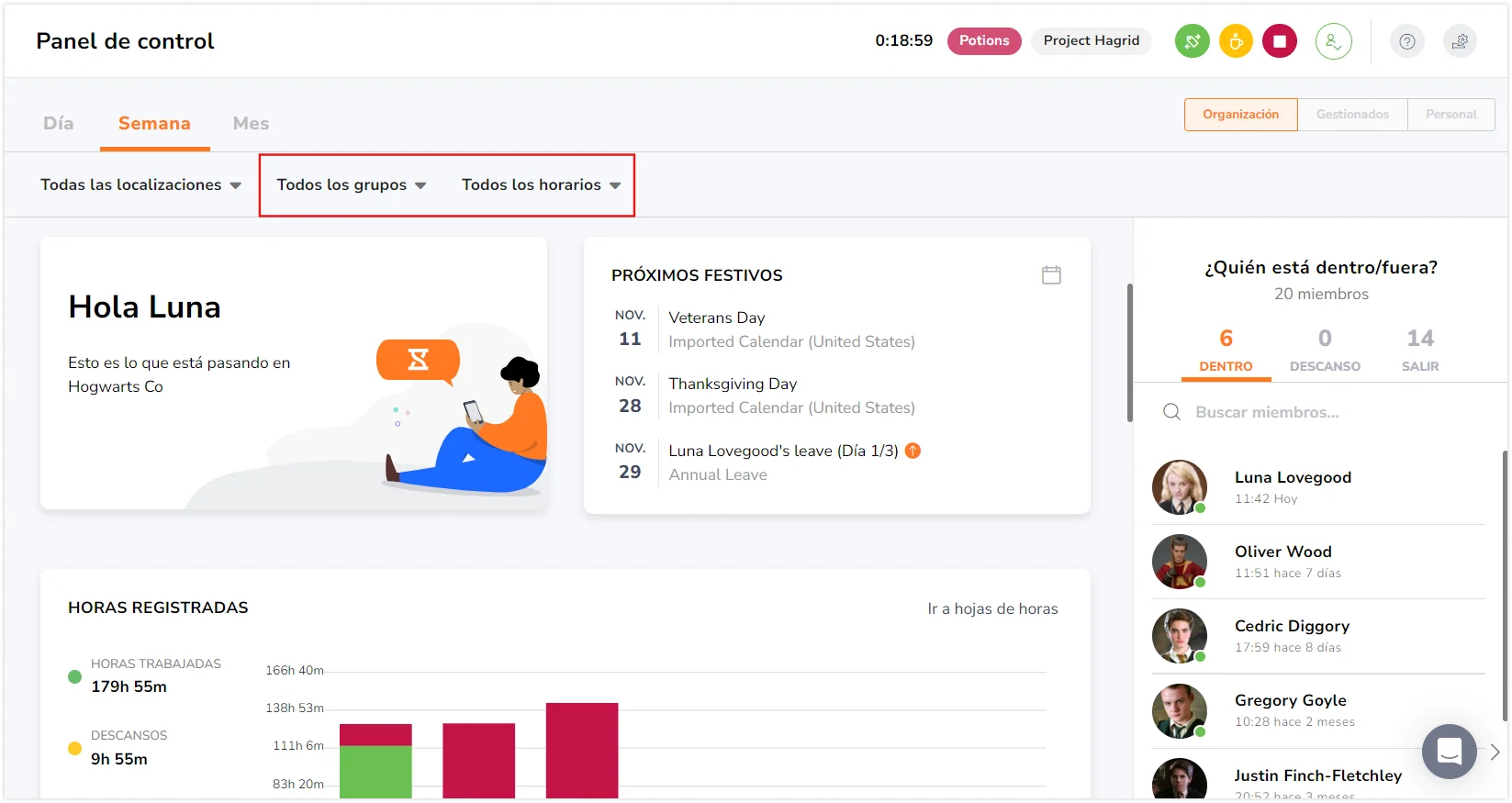Image resolution: width=1512 pixels, height=803 pixels.
Task: Expand Todos los grupos dropdown
Action: 352,184
